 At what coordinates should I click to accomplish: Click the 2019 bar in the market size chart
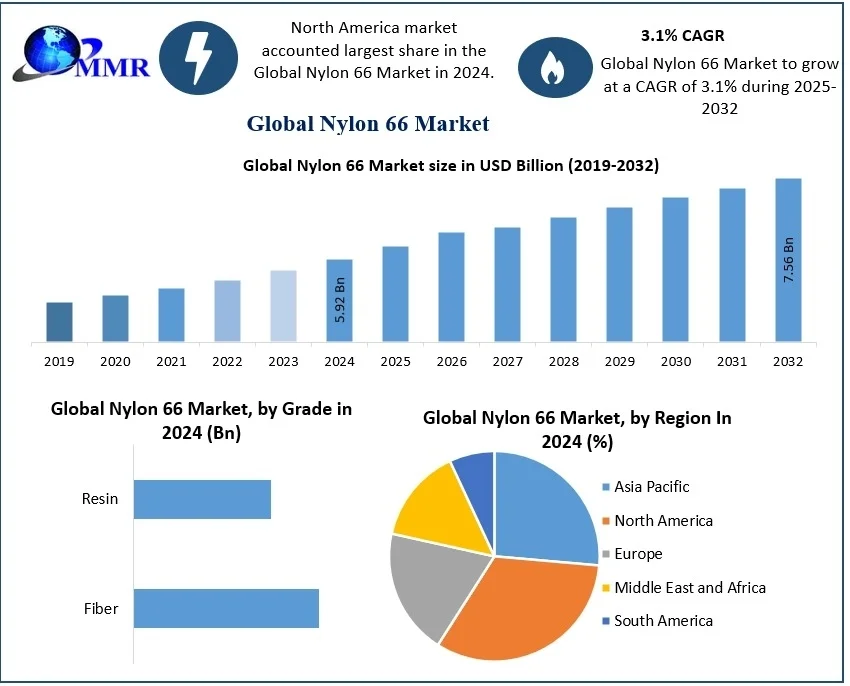pos(59,322)
